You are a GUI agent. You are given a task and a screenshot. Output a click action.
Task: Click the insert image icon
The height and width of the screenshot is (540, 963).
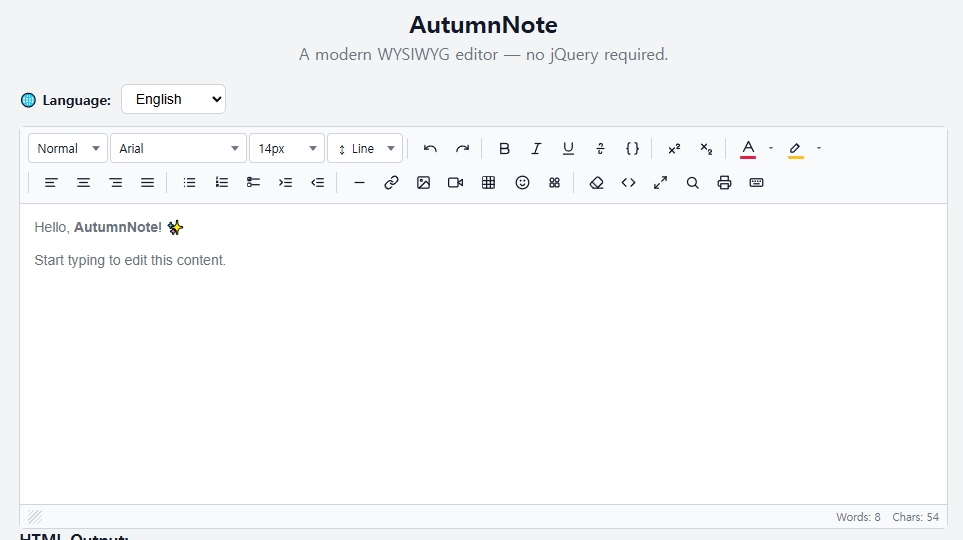click(x=423, y=183)
